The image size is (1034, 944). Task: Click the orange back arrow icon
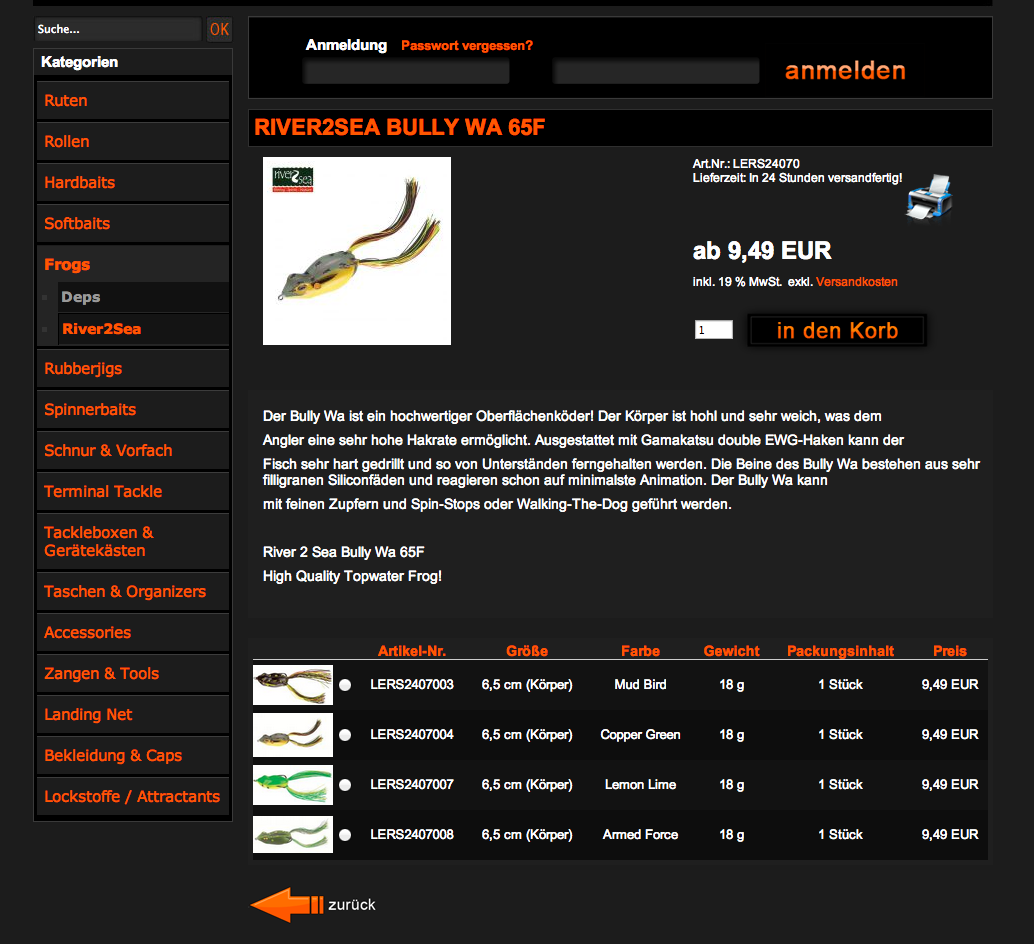tap(286, 904)
